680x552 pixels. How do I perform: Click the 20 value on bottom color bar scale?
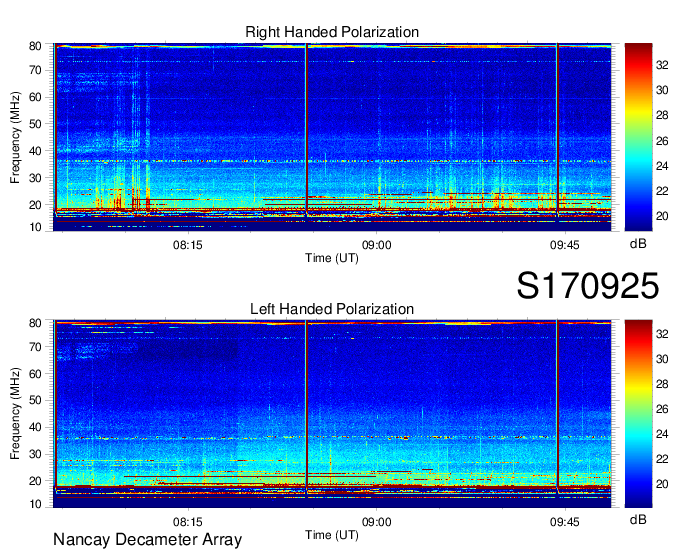tap(662, 484)
